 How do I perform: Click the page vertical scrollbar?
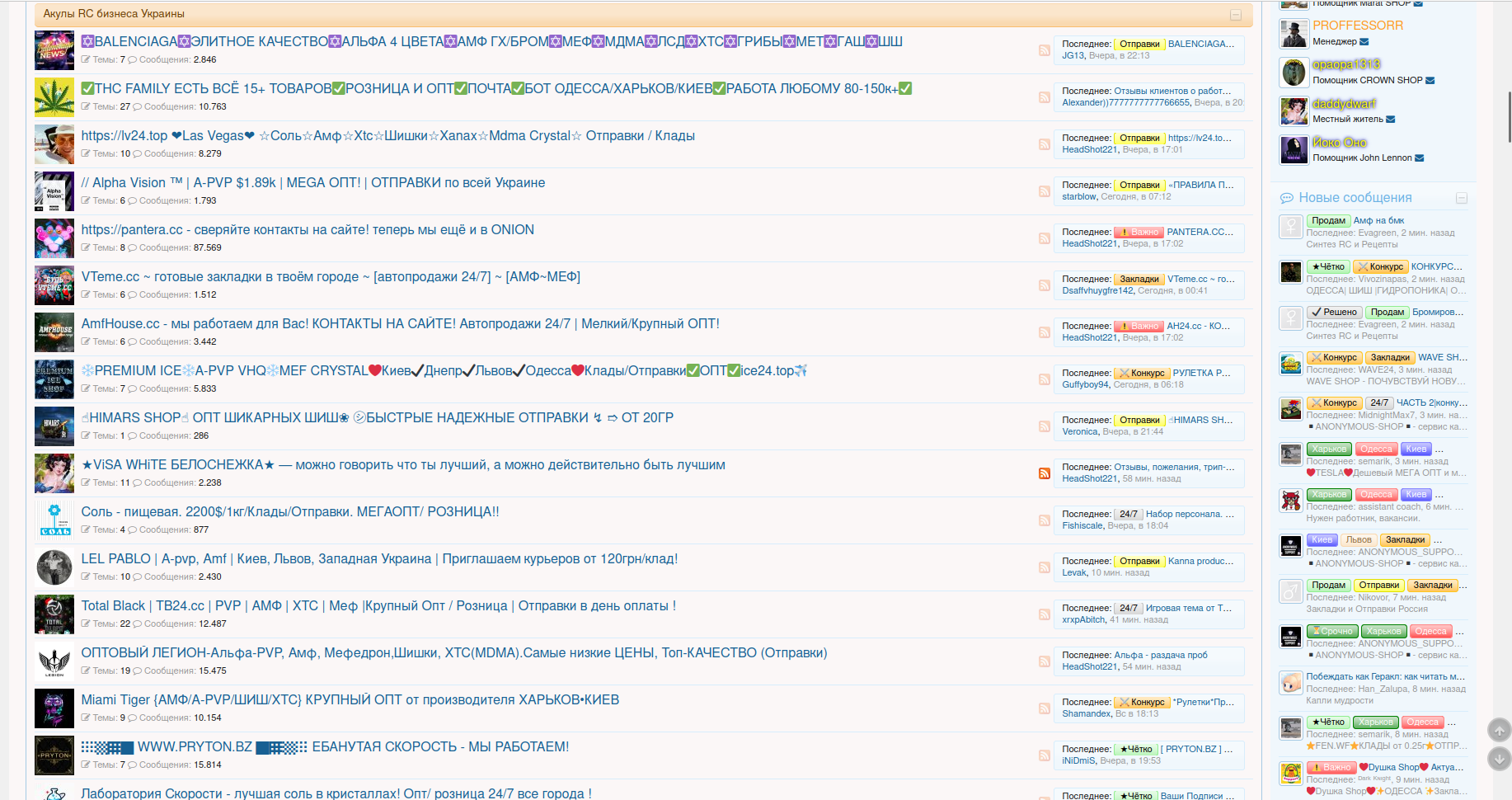[1509, 115]
